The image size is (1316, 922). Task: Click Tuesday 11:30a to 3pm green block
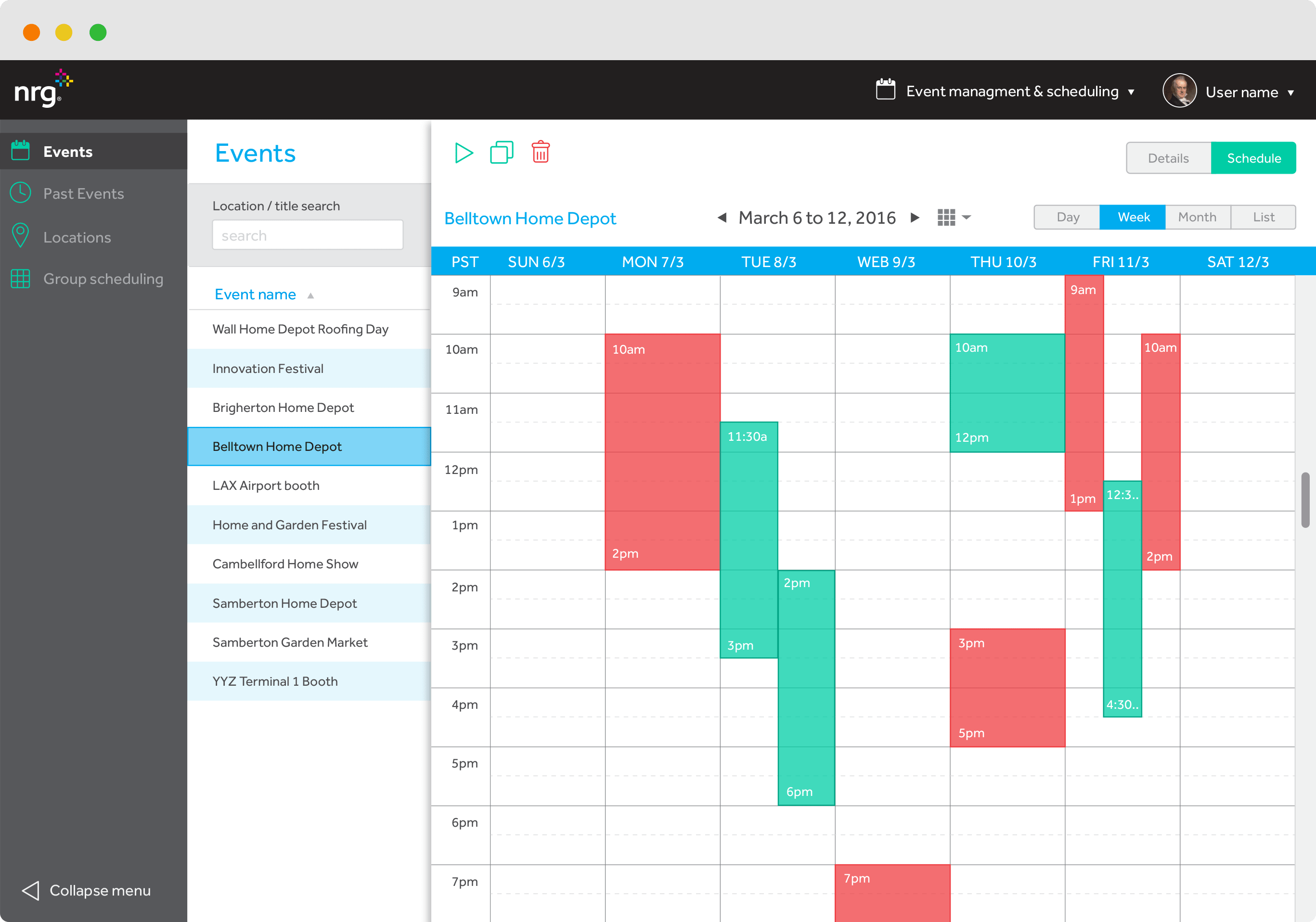click(x=748, y=540)
